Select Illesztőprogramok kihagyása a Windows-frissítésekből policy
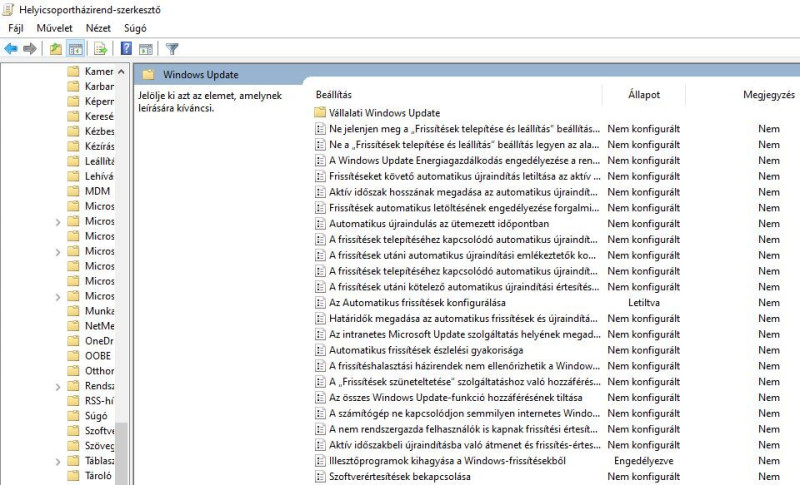 pos(447,461)
